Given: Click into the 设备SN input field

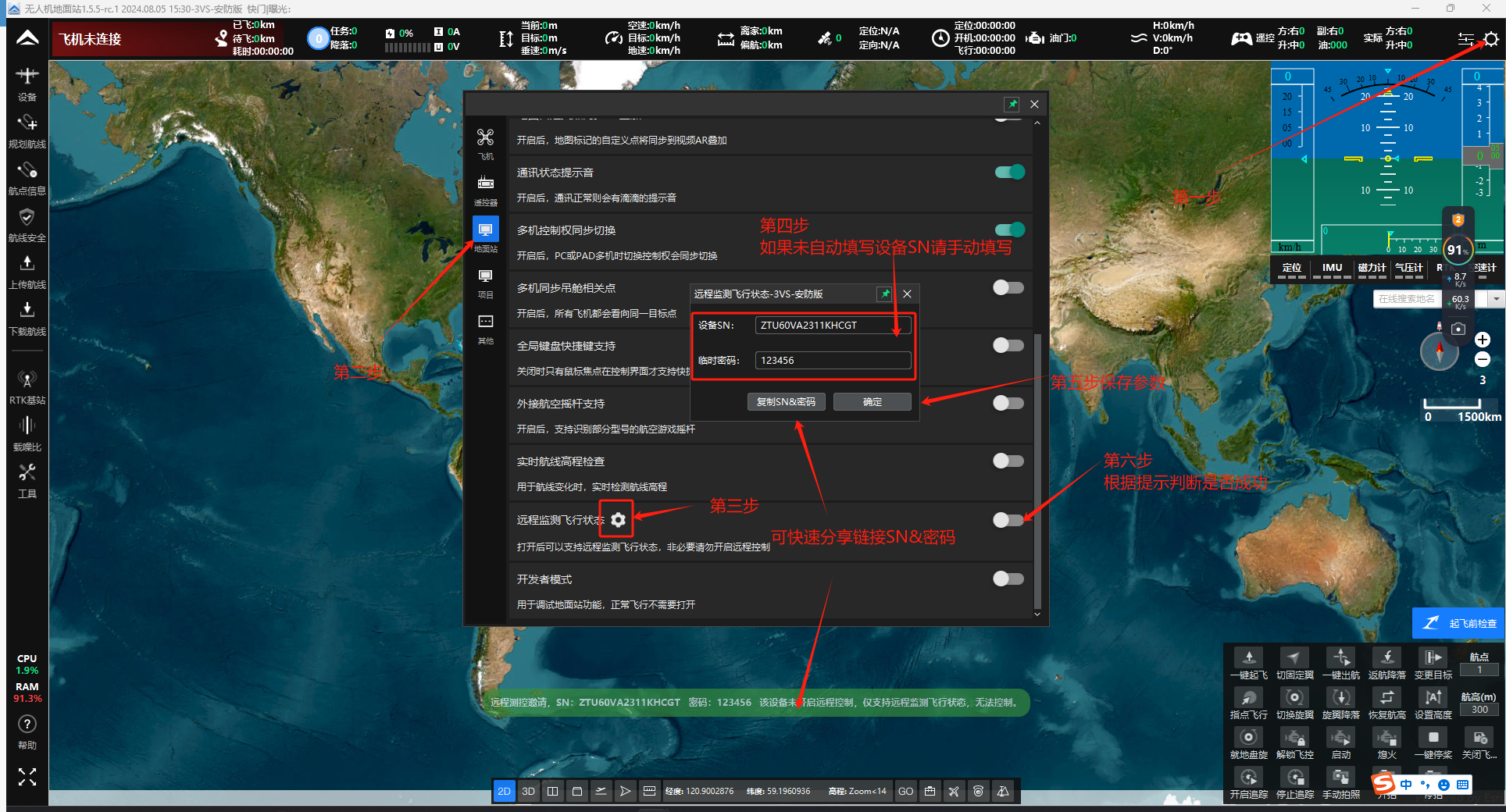Looking at the screenshot, I should [832, 325].
